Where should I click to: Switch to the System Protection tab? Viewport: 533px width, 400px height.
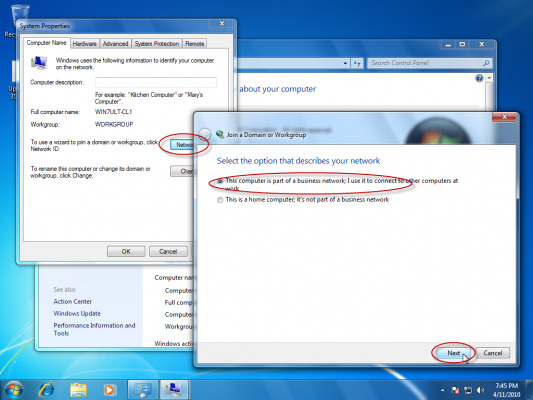coord(157,44)
